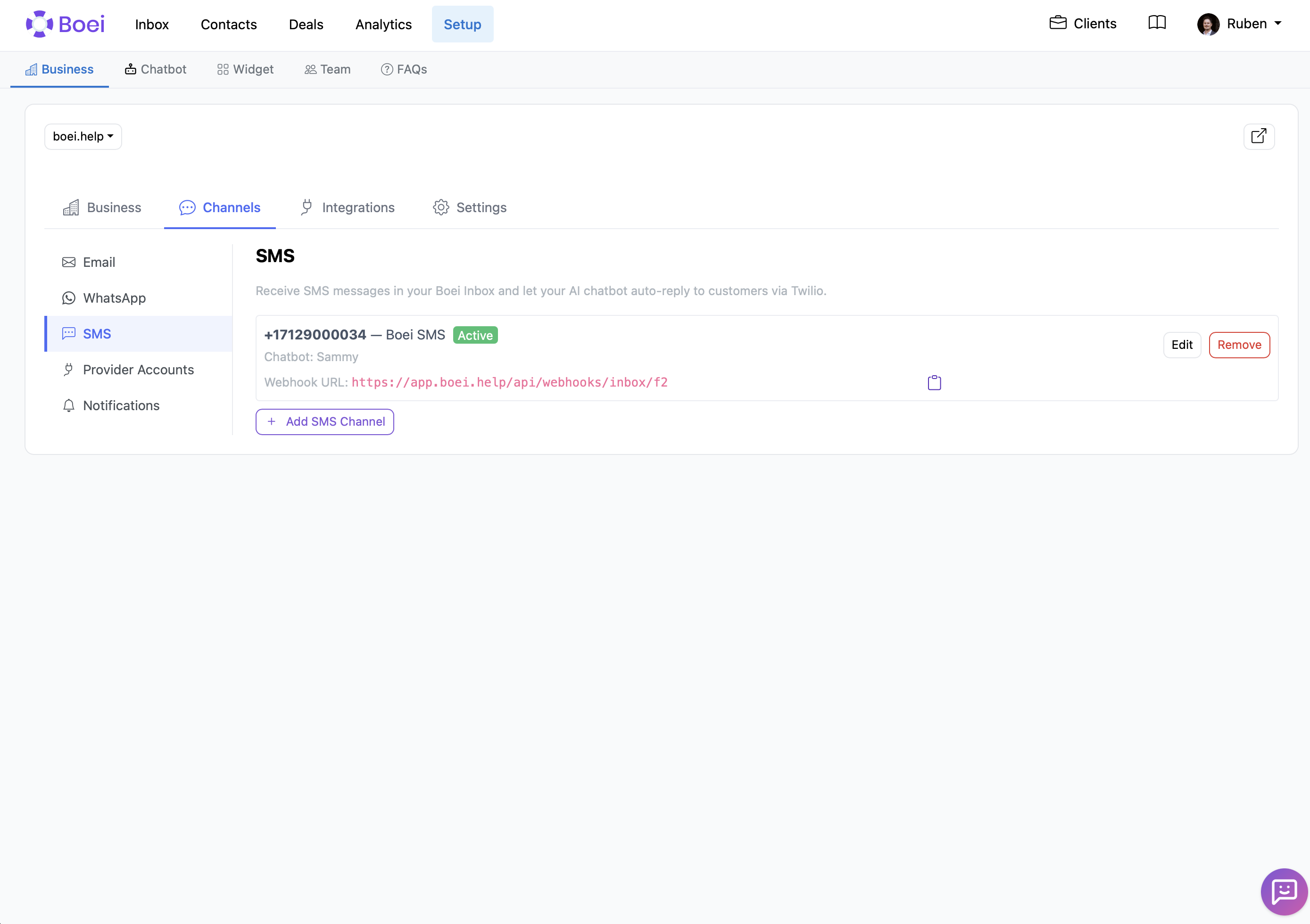Screen dimensions: 1310x924
Task: Click the envelope icon beside Email
Action: 68,263
